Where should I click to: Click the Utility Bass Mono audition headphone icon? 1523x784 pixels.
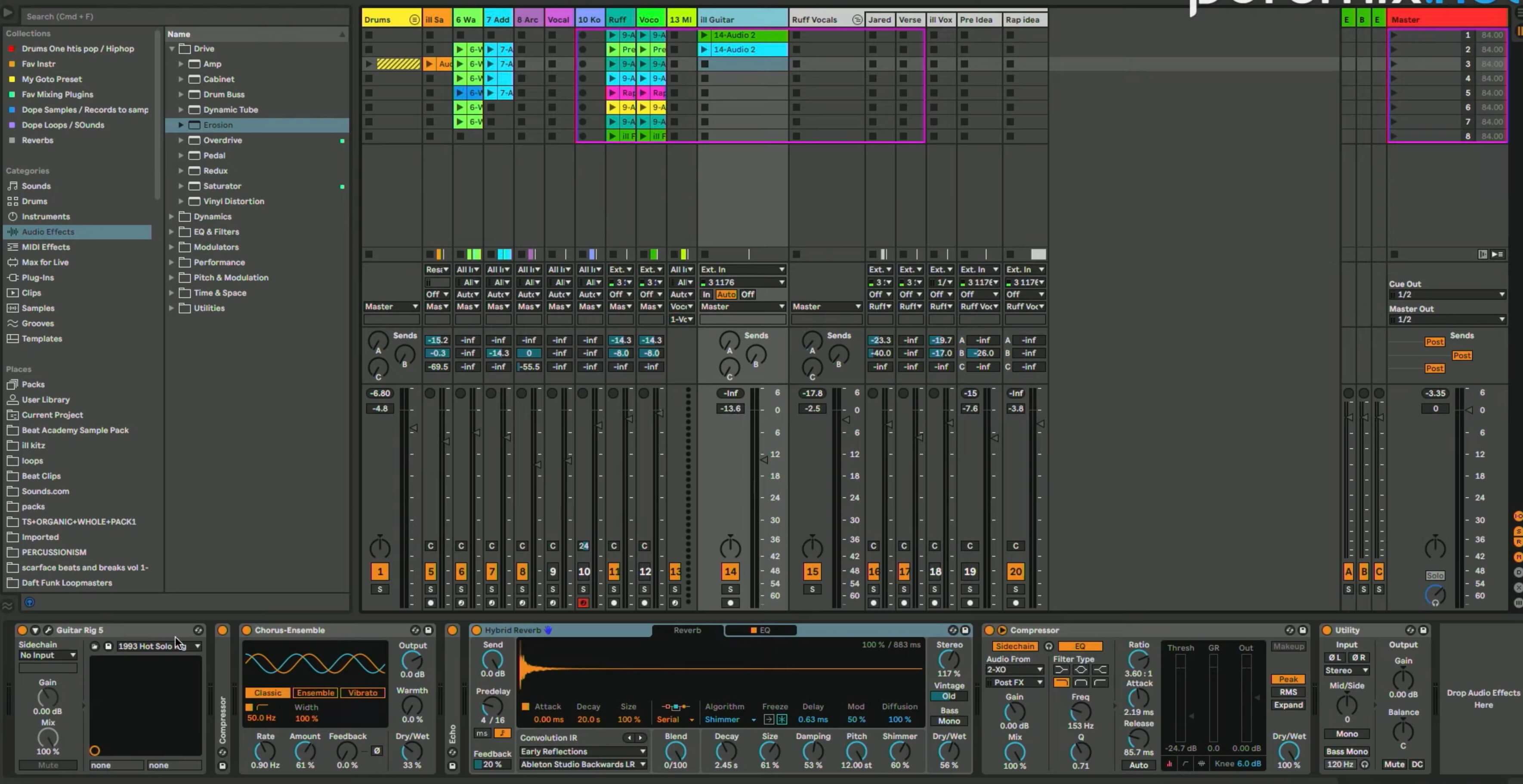point(1365,764)
